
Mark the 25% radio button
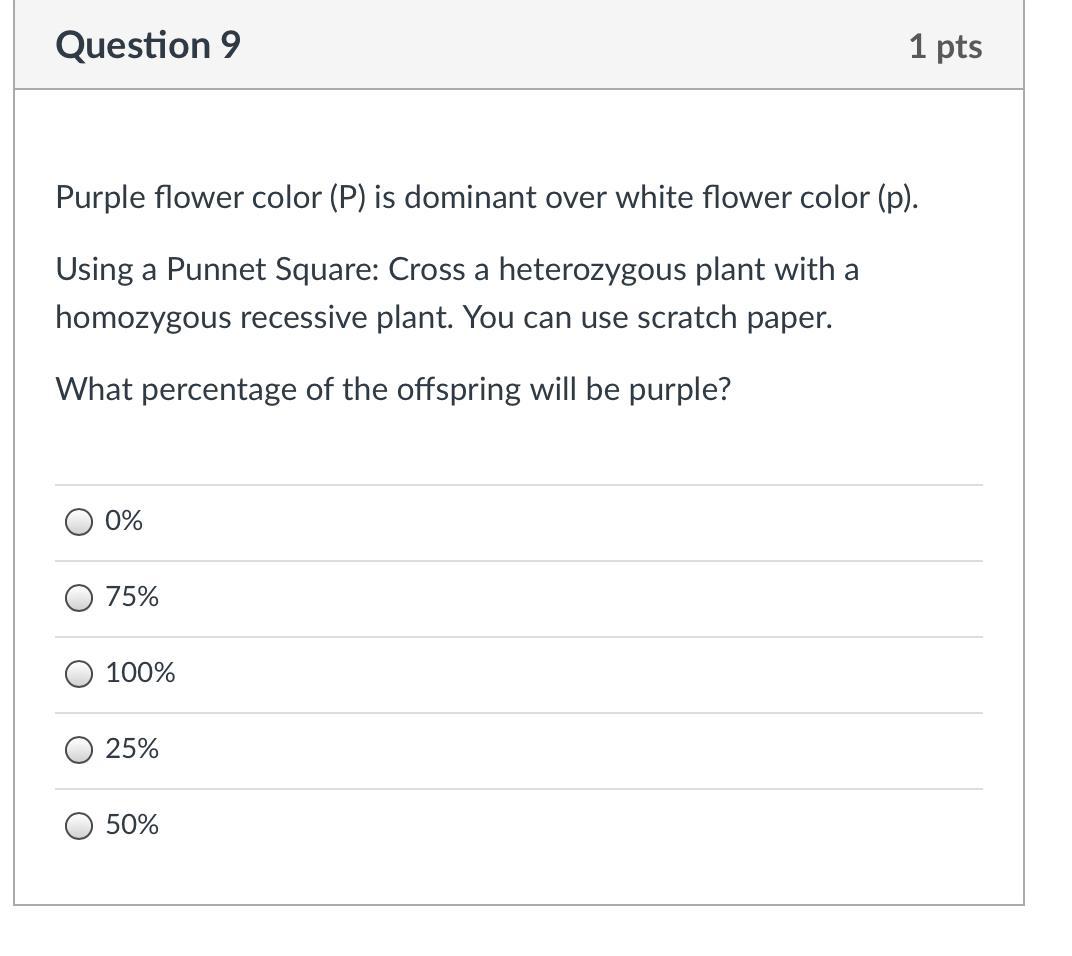click(79, 750)
